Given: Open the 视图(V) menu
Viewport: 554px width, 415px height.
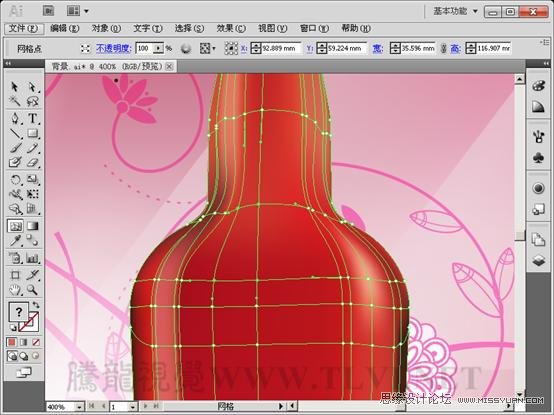Looking at the screenshot, I should click(x=273, y=28).
